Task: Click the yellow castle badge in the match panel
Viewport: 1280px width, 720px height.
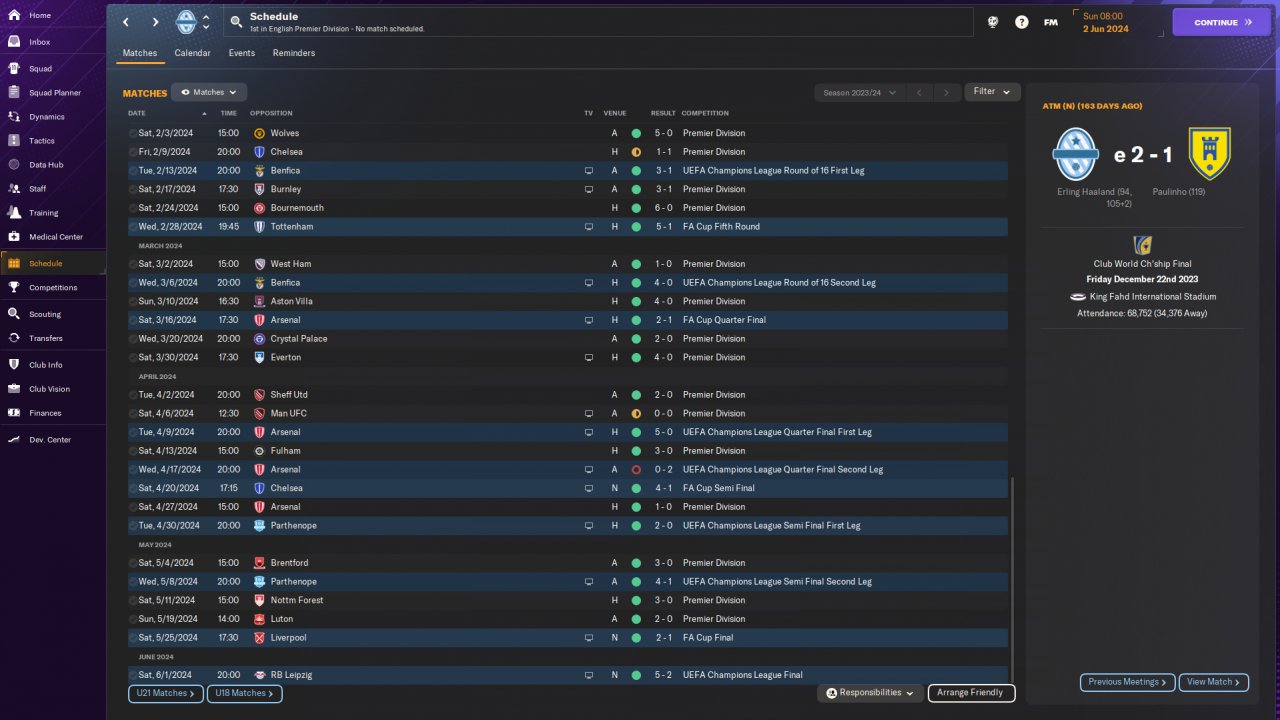Action: 1209,153
